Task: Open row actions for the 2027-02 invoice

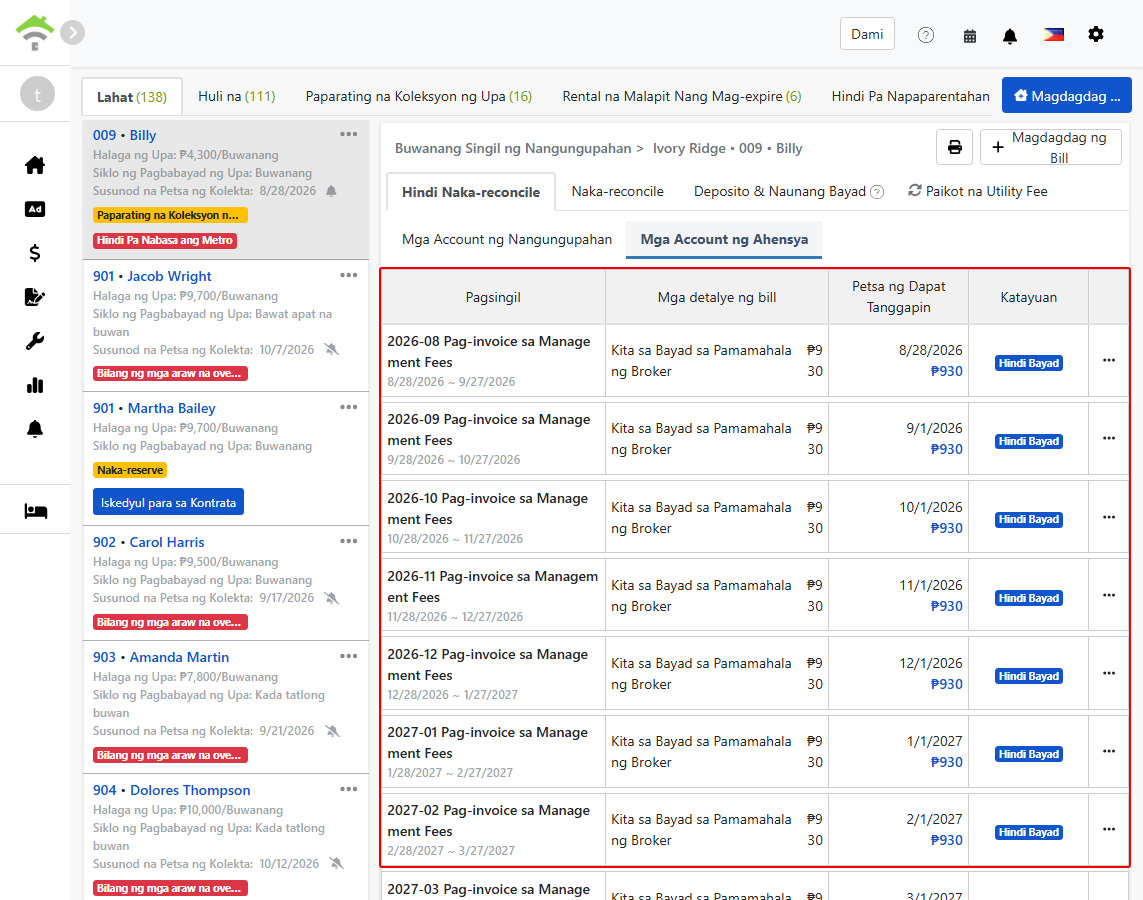Action: 1109,829
